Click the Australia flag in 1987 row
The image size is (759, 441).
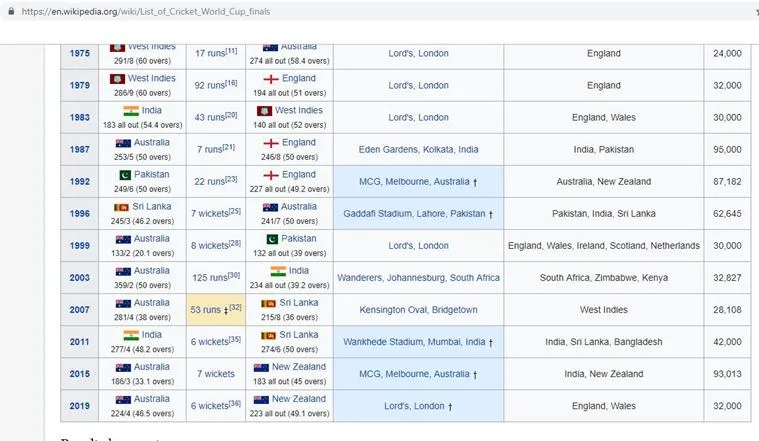point(123,143)
